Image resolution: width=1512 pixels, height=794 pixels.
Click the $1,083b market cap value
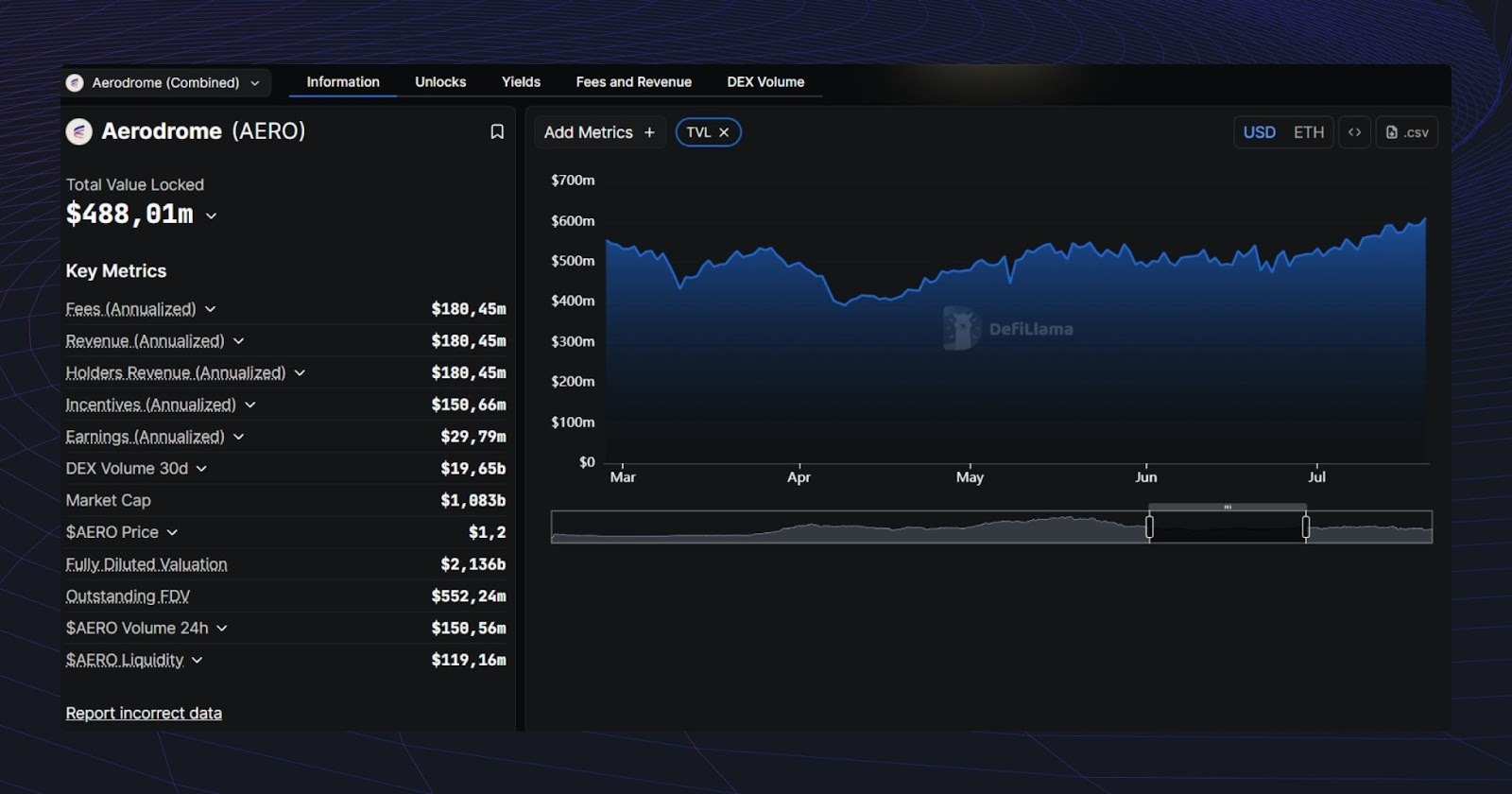(472, 500)
